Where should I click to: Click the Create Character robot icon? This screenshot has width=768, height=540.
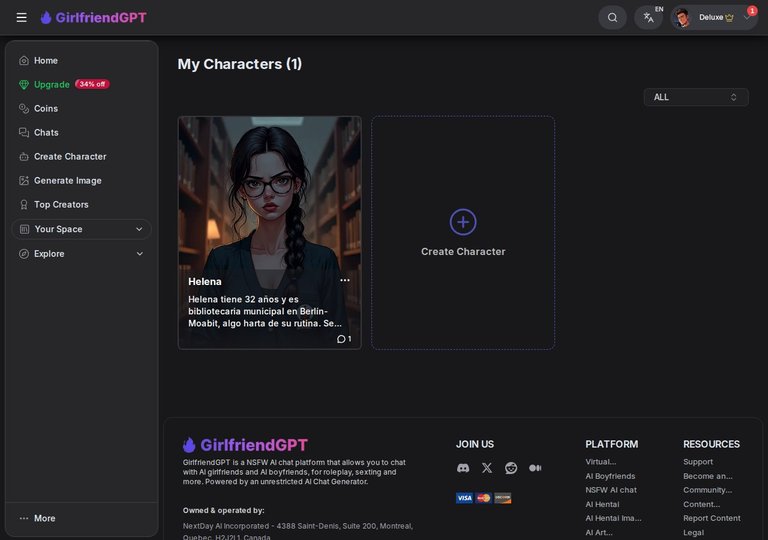coord(24,156)
